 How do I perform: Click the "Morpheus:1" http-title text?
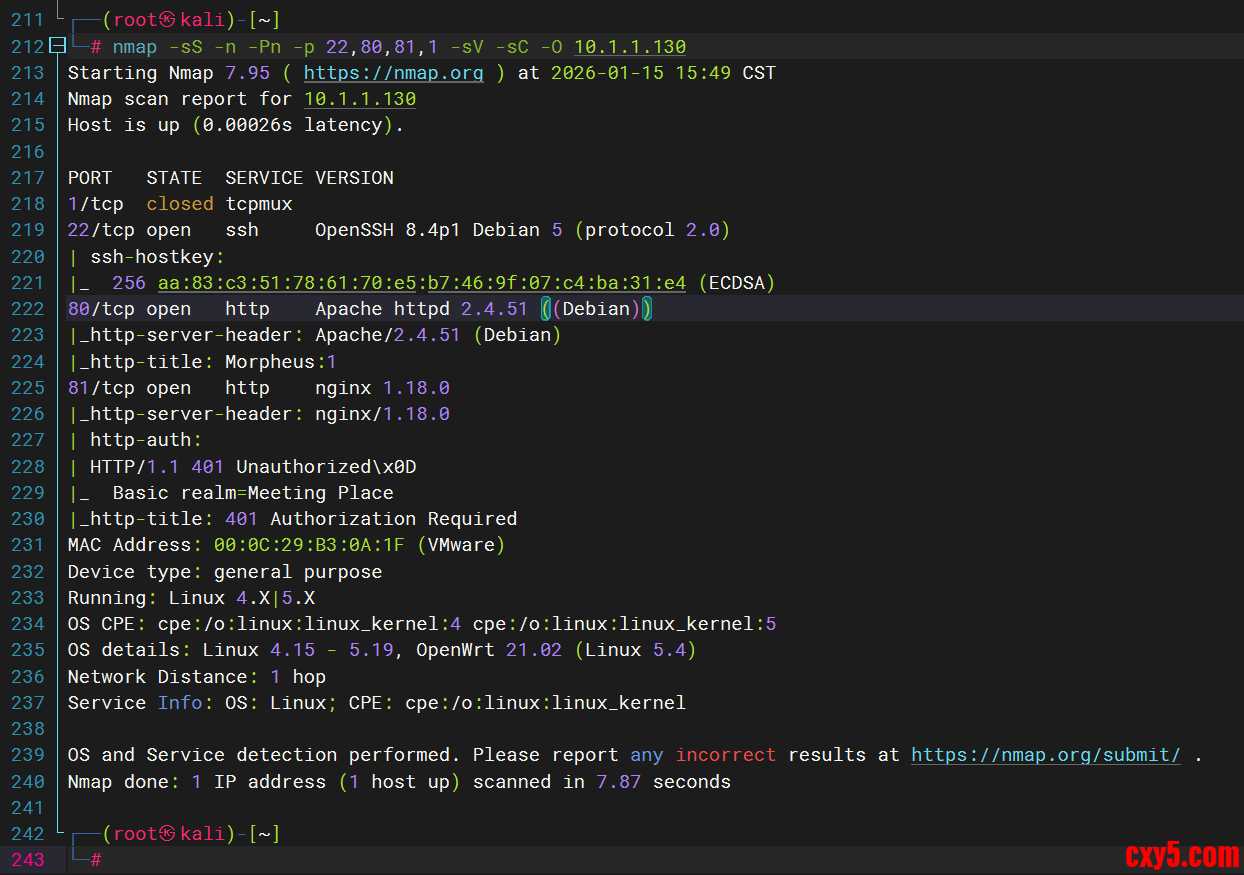280,362
